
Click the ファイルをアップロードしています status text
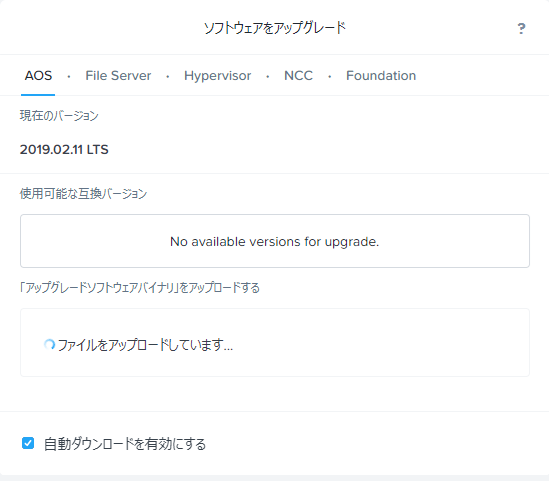point(145,345)
